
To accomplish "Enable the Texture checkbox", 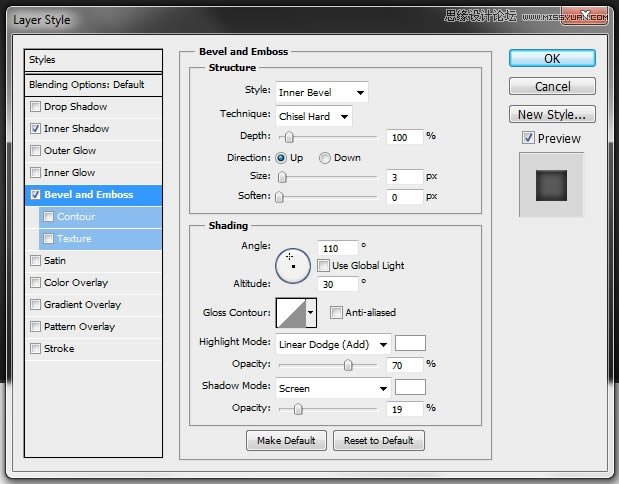I will [x=49, y=238].
